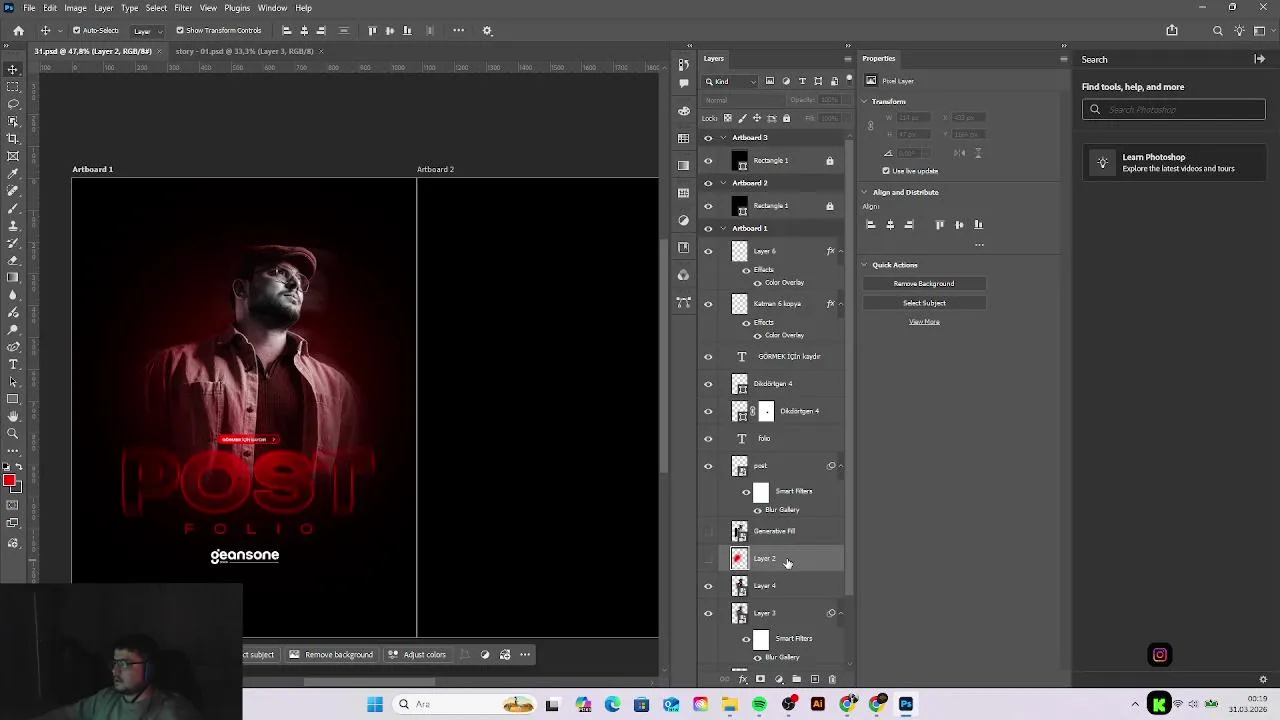Screen dimensions: 1280x720
Task: Open the Kind filter dropdown in Layers
Action: click(732, 81)
